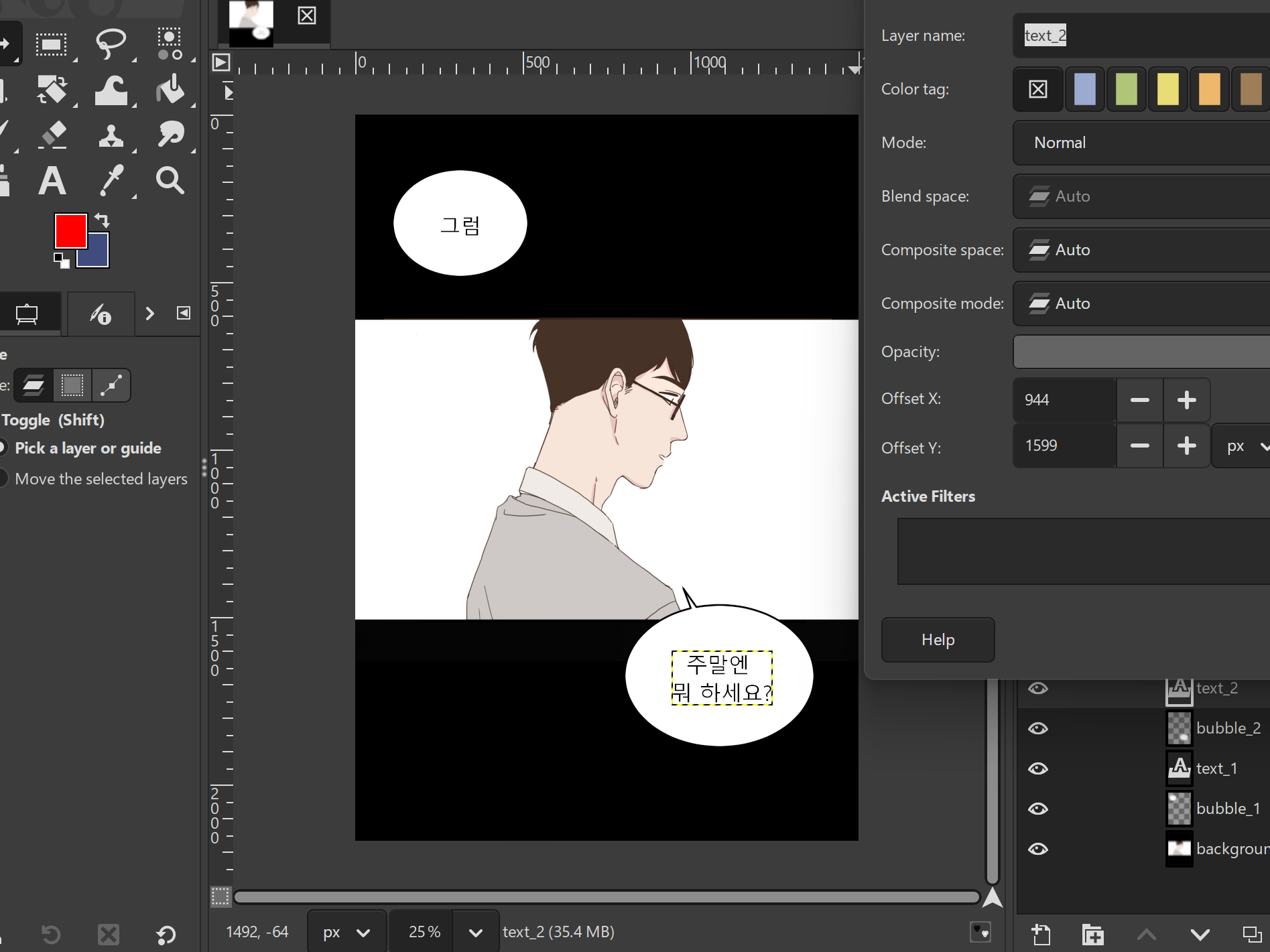Click the Layer name text field
This screenshot has width=1270, height=952.
[x=1141, y=36]
